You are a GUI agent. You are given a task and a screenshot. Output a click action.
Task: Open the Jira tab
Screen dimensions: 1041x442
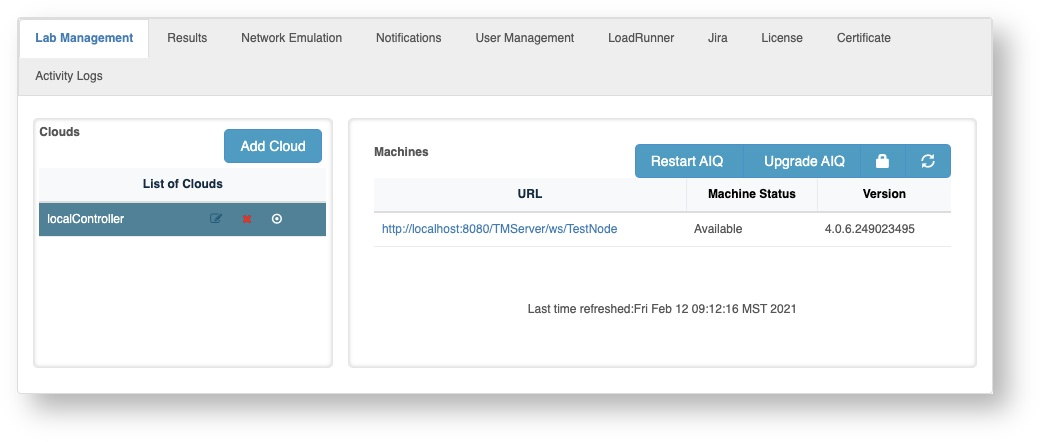717,38
